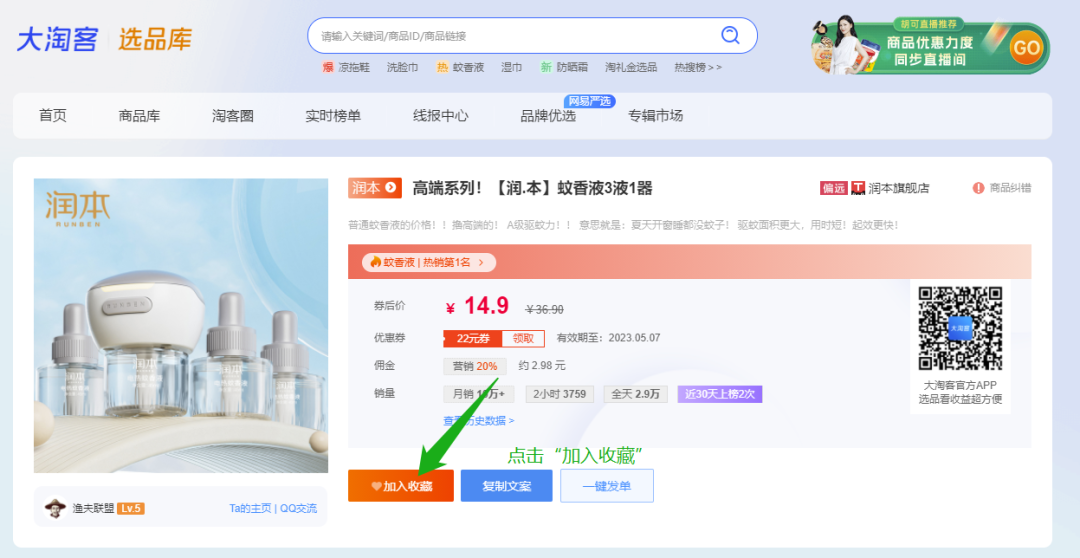This screenshot has height=558, width=1080.
Task: Click the 商品优惠力度 live stream banner
Action: (x=930, y=46)
